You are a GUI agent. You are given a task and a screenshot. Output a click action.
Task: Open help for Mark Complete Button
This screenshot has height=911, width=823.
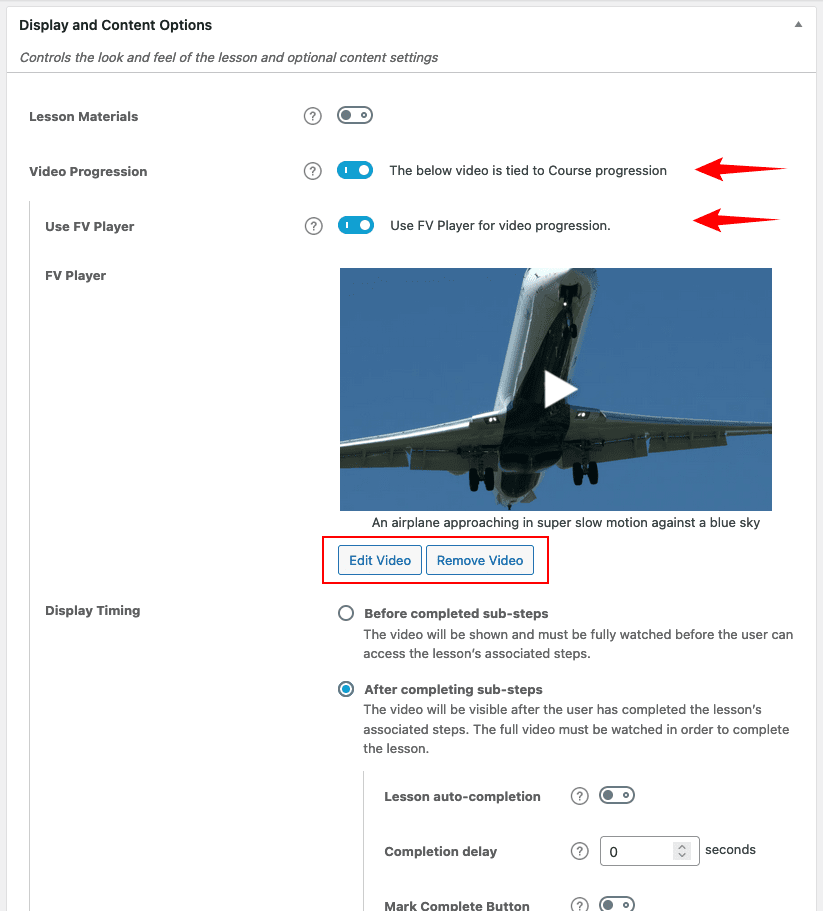pyautogui.click(x=579, y=905)
